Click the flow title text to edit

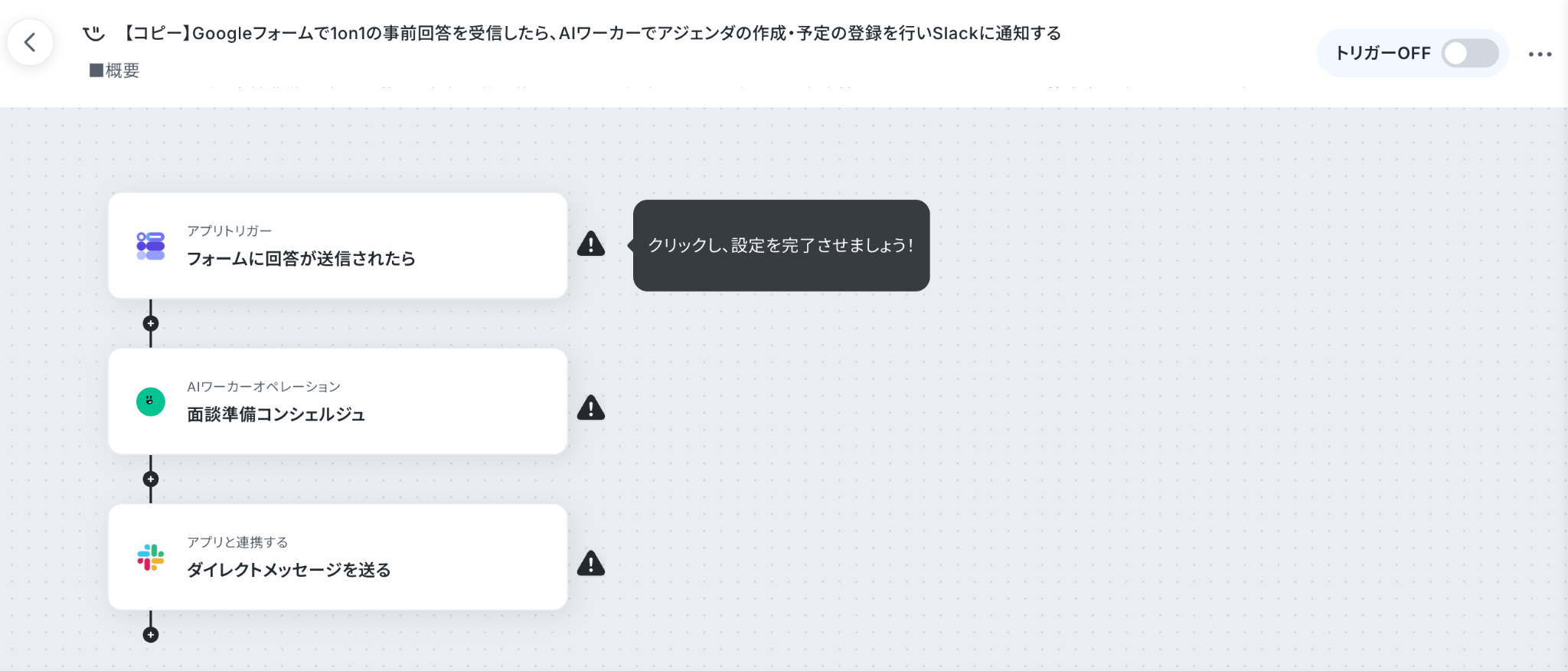click(x=592, y=34)
